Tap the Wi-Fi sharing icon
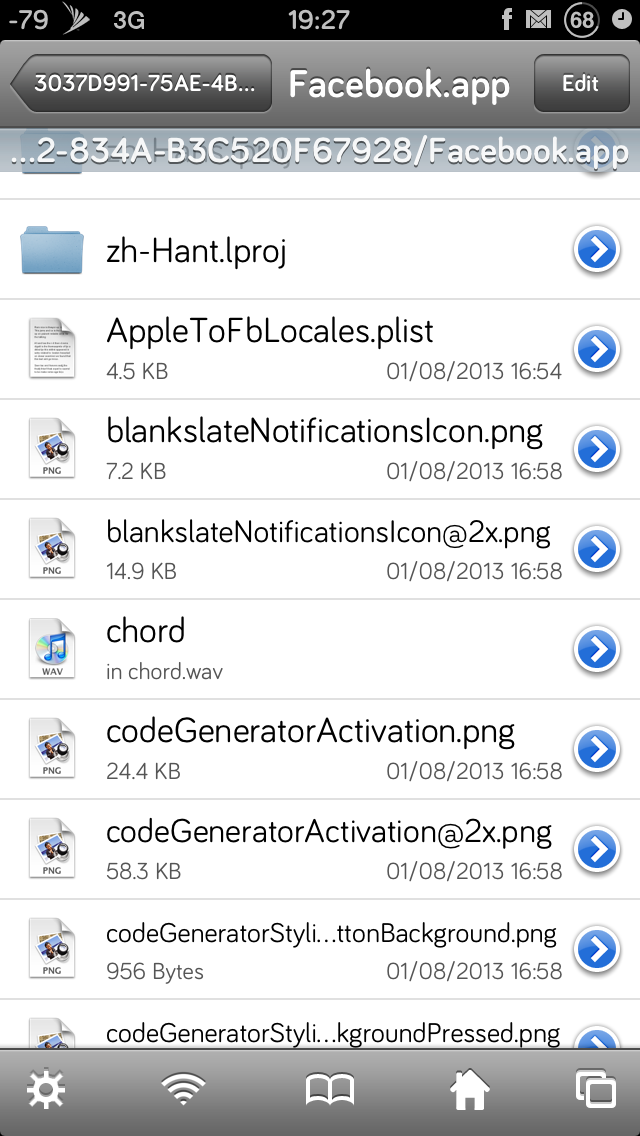This screenshot has height=1136, width=640. click(x=183, y=1088)
